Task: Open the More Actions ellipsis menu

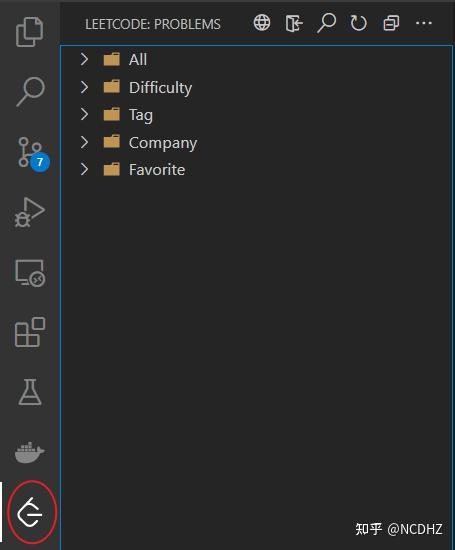Action: tap(423, 23)
